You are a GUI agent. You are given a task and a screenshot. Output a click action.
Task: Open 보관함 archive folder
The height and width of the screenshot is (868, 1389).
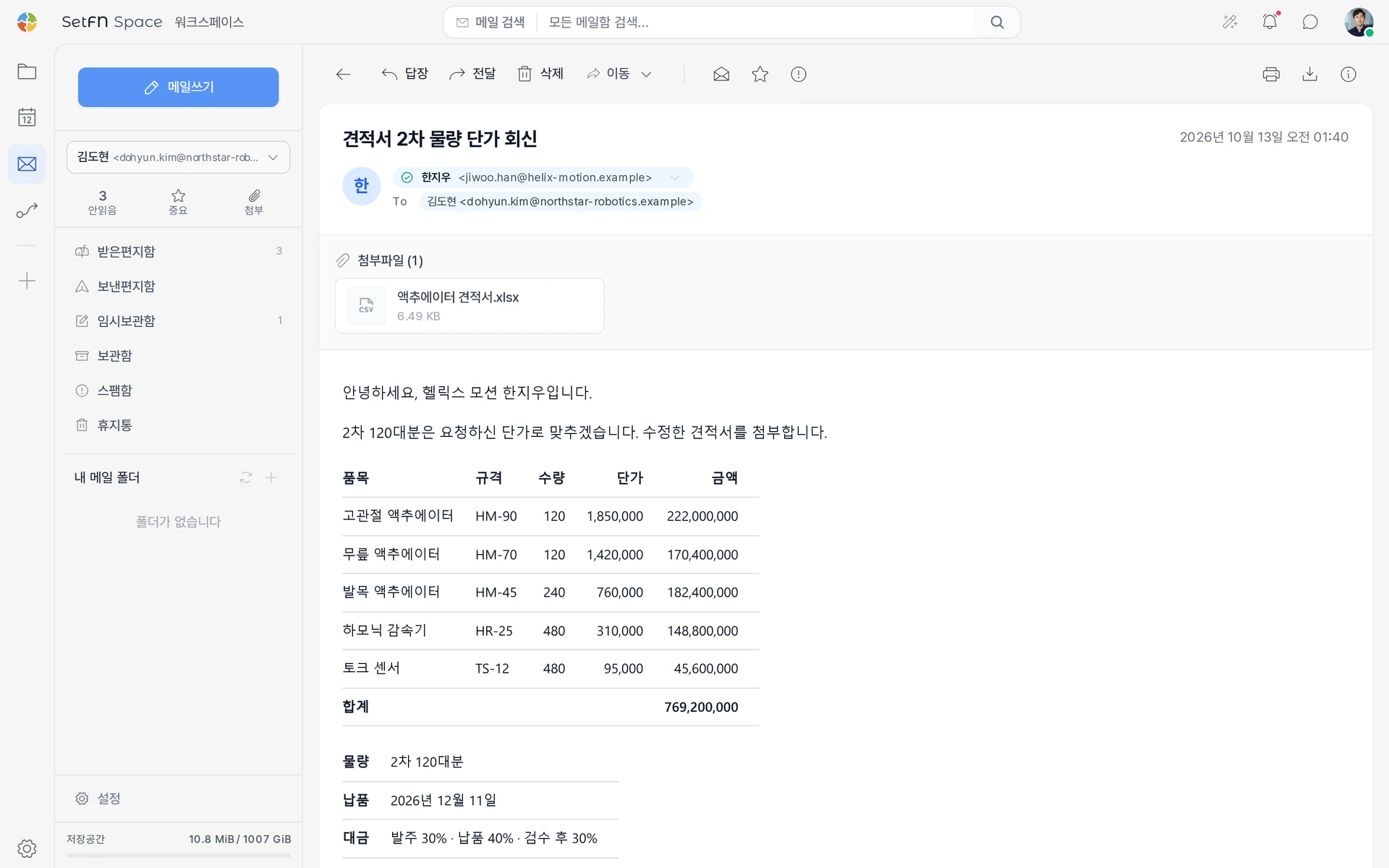tap(178, 355)
